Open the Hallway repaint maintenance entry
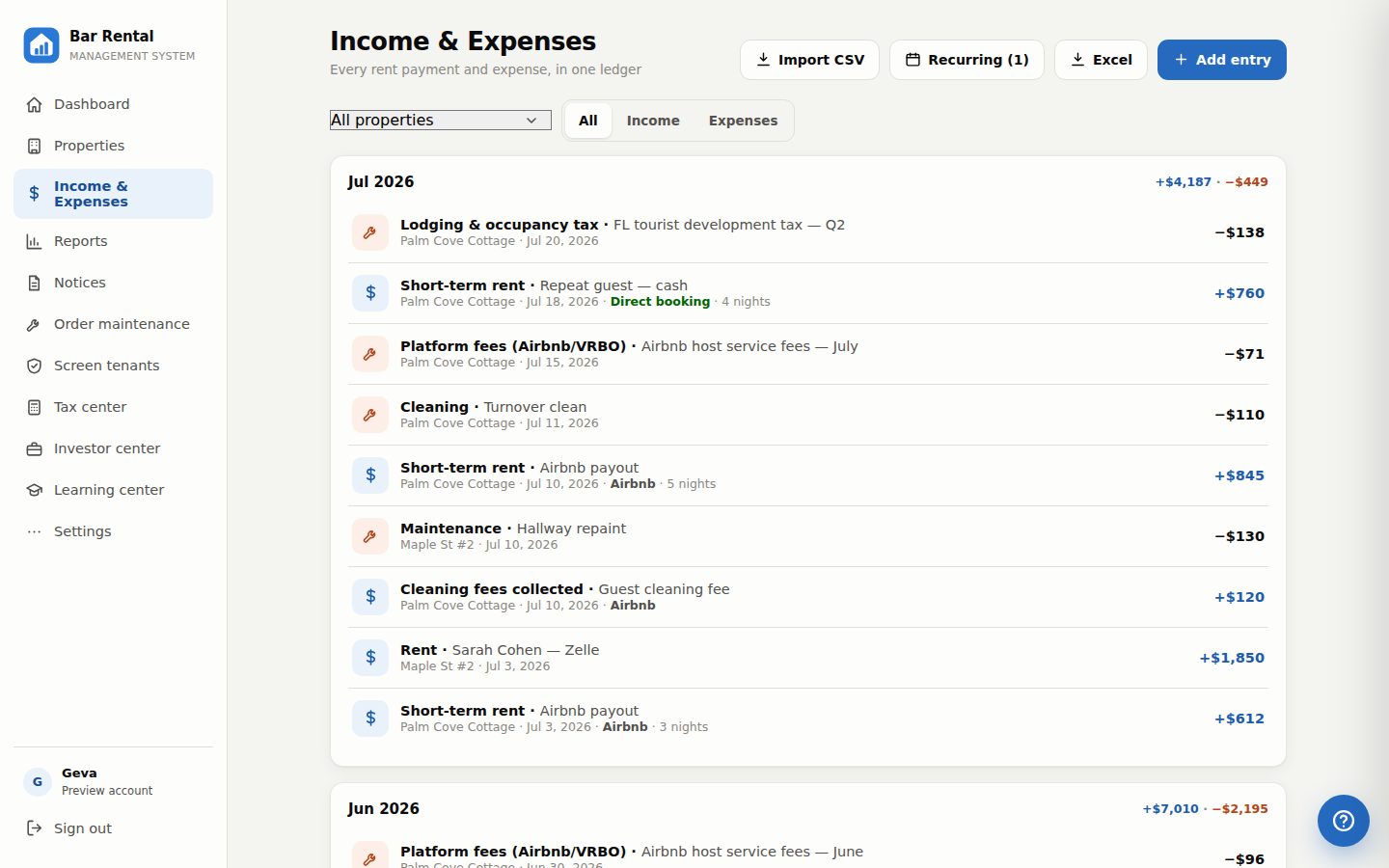The width and height of the screenshot is (1389, 868). 808,536
